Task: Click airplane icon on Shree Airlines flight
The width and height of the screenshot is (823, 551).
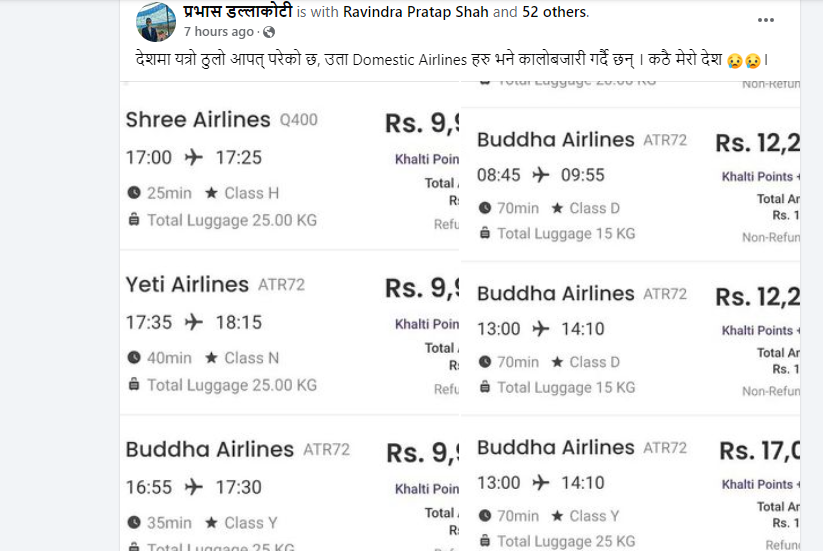Action: tap(194, 157)
